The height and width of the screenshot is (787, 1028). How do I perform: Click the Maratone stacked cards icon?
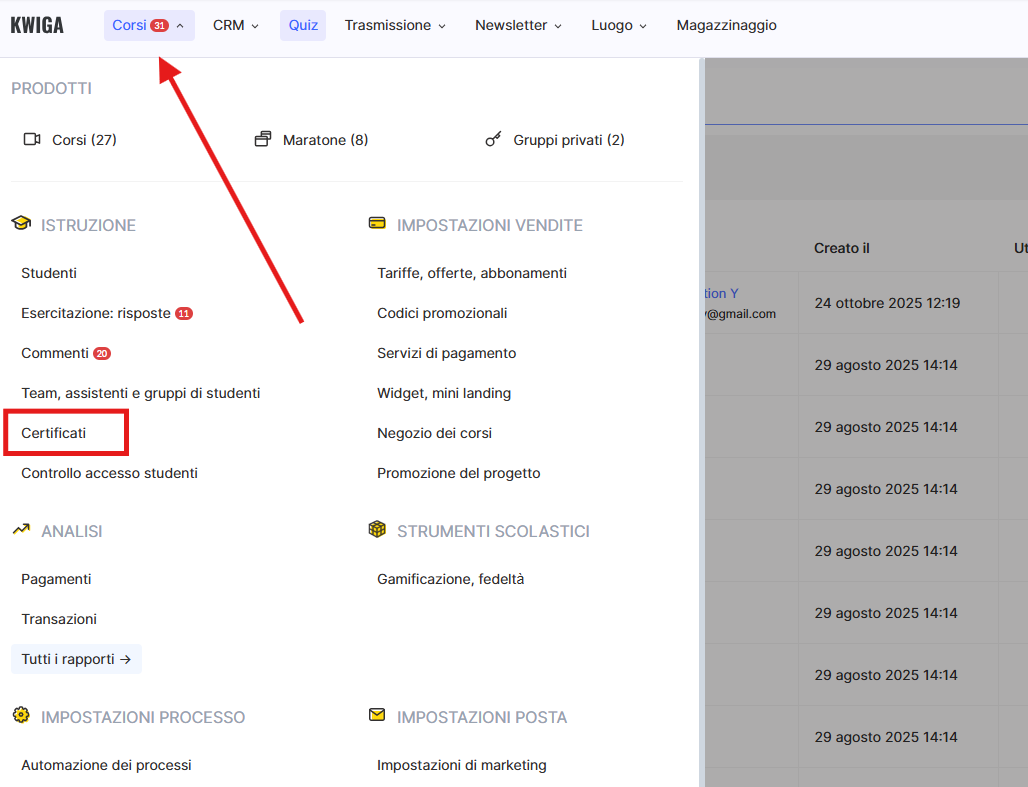click(x=263, y=140)
